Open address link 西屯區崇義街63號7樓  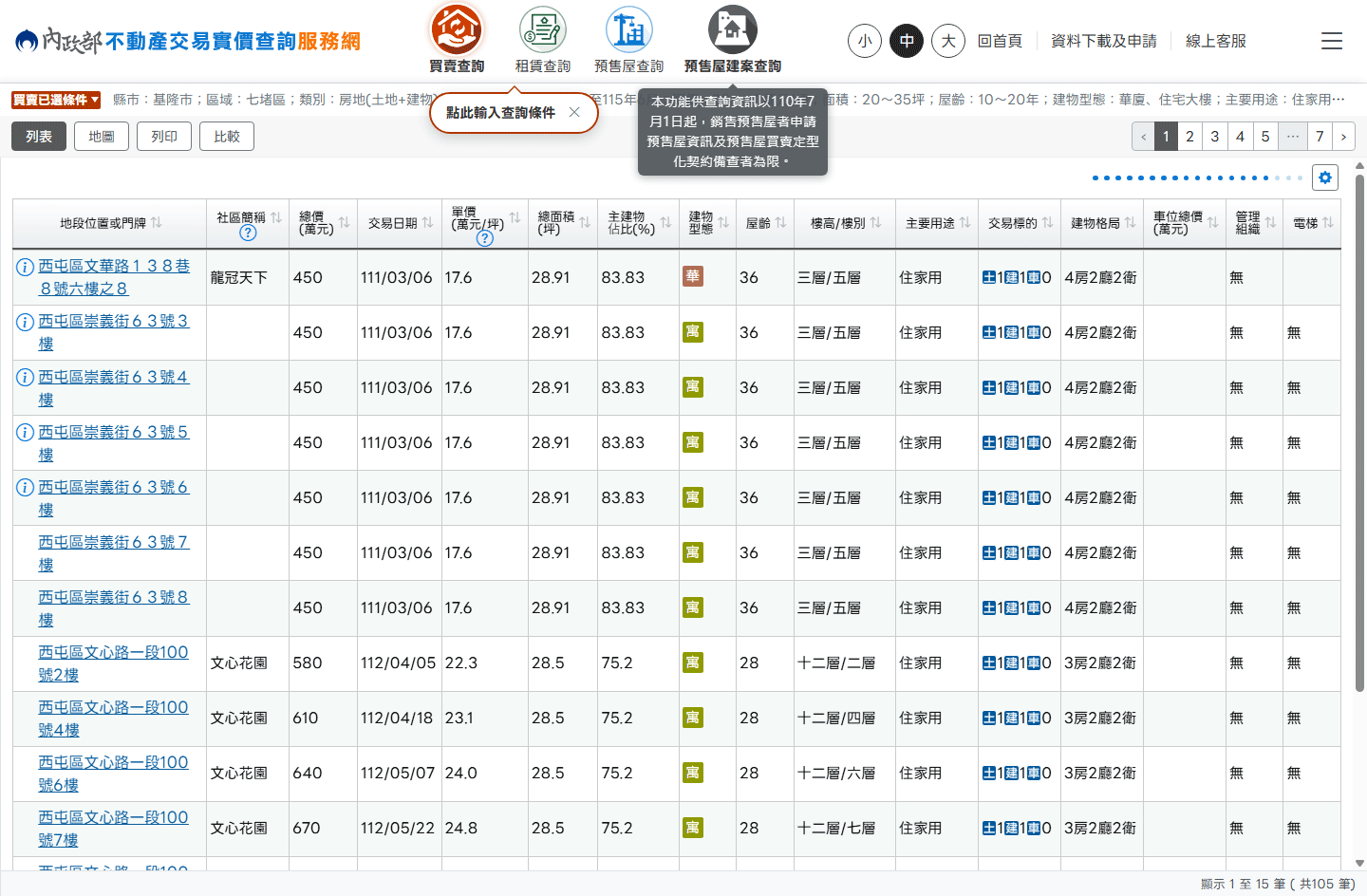pyautogui.click(x=113, y=552)
